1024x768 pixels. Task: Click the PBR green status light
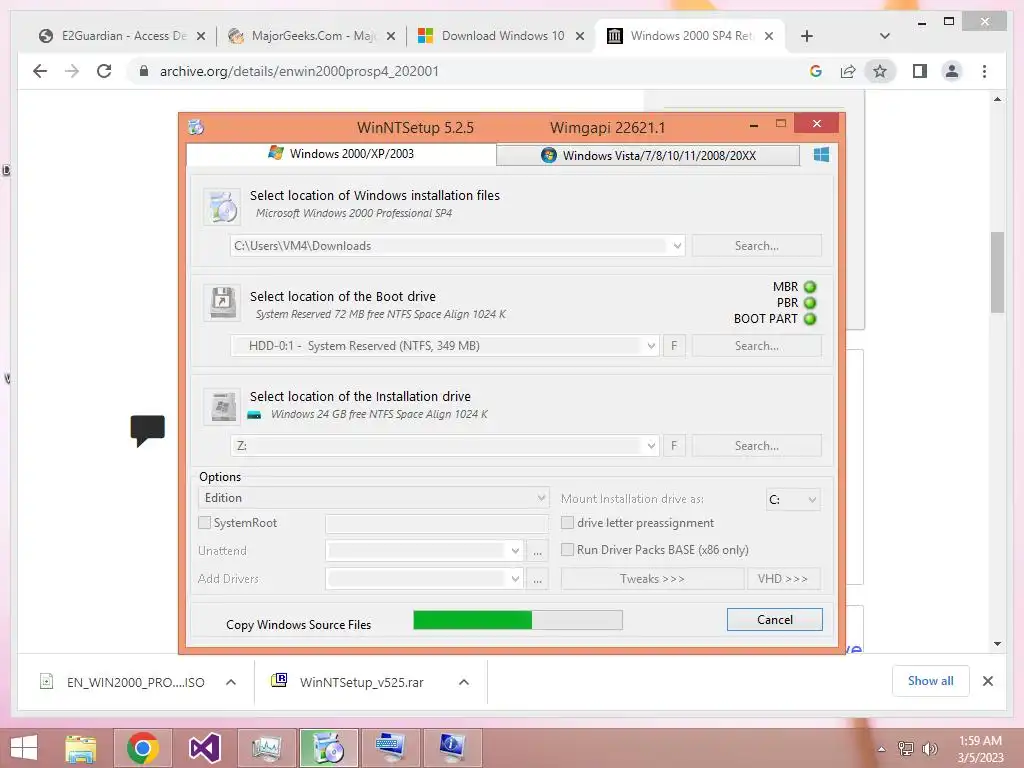click(x=810, y=303)
